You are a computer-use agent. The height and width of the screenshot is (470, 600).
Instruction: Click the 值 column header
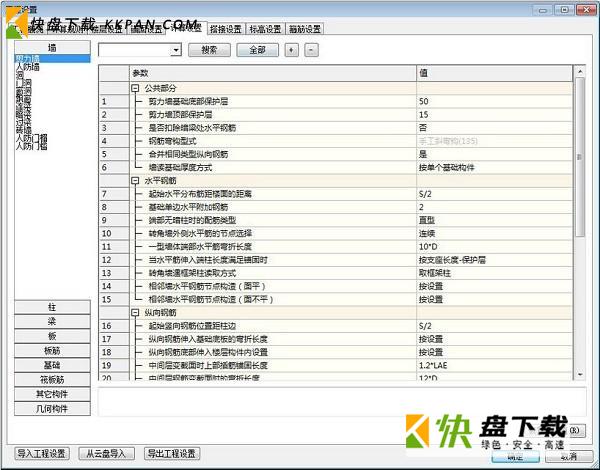tap(494, 73)
